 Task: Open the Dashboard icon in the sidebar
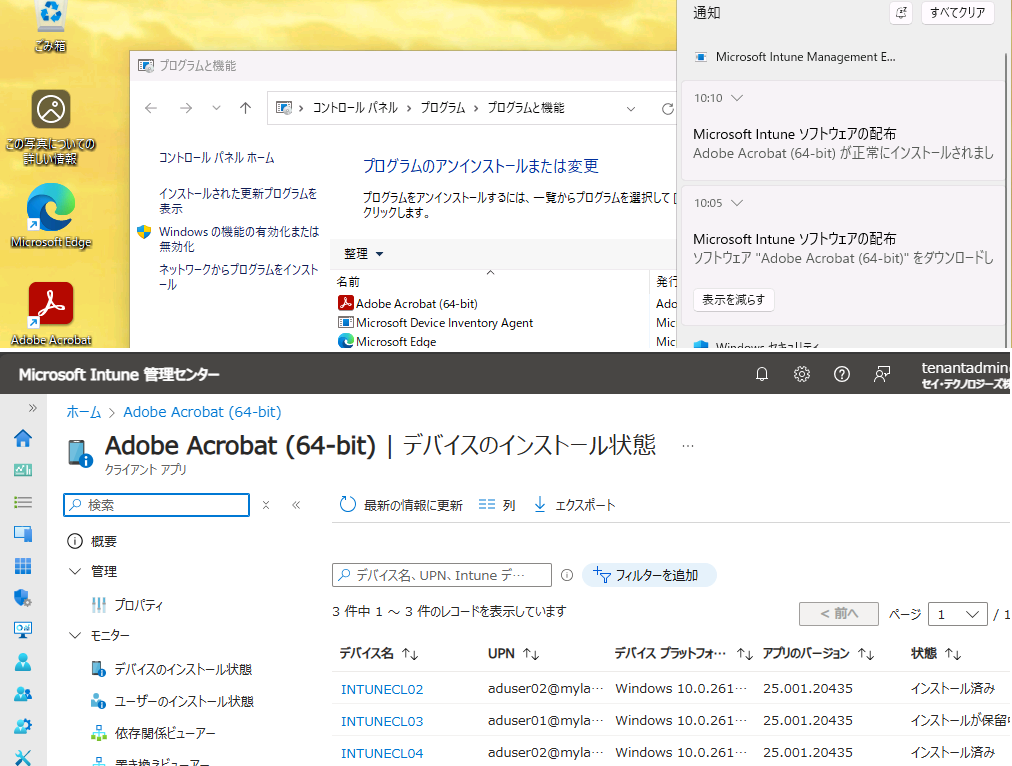21,470
